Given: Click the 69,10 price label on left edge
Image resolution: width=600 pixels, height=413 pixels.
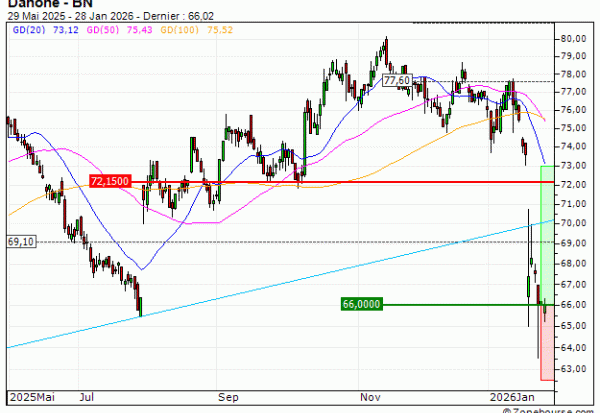Looking at the screenshot, I should pyautogui.click(x=20, y=242).
